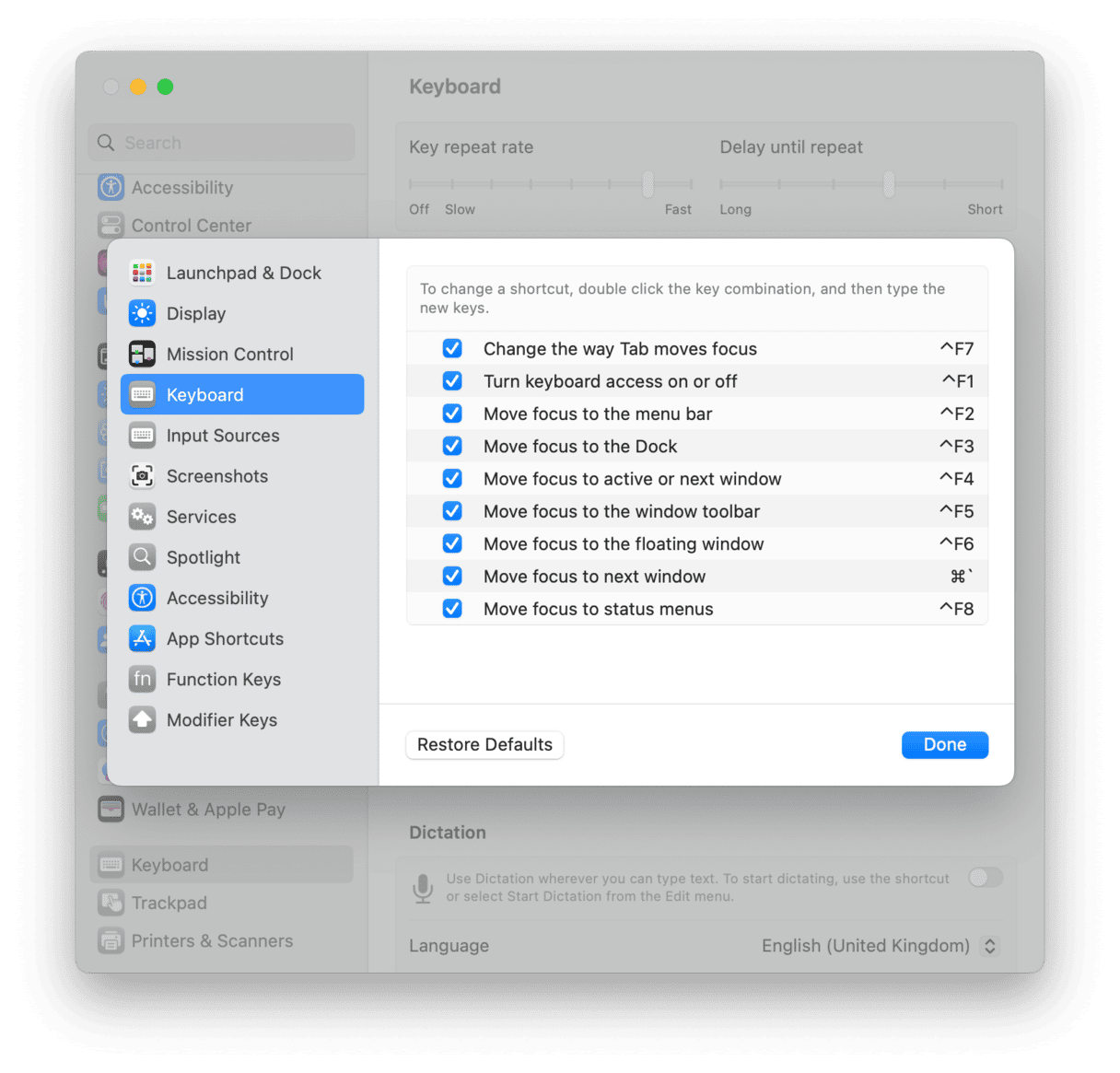This screenshot has width=1120, height=1073.
Task: Uncheck Move focus to the floating window
Action: click(452, 543)
